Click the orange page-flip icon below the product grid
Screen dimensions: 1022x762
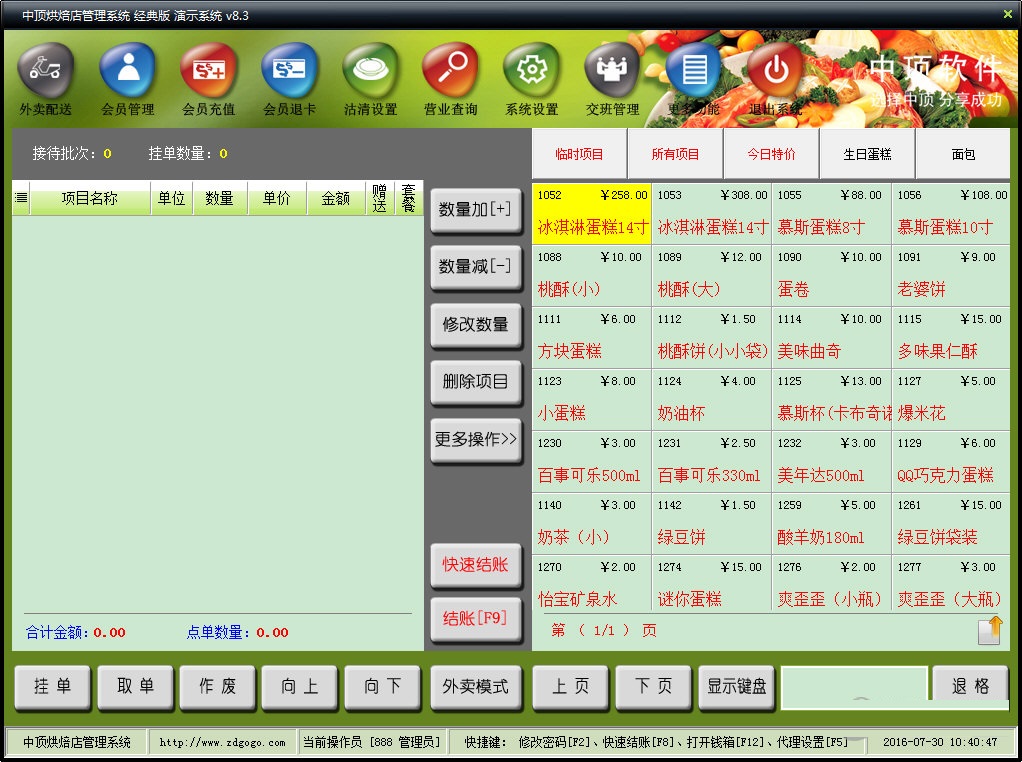tap(988, 630)
